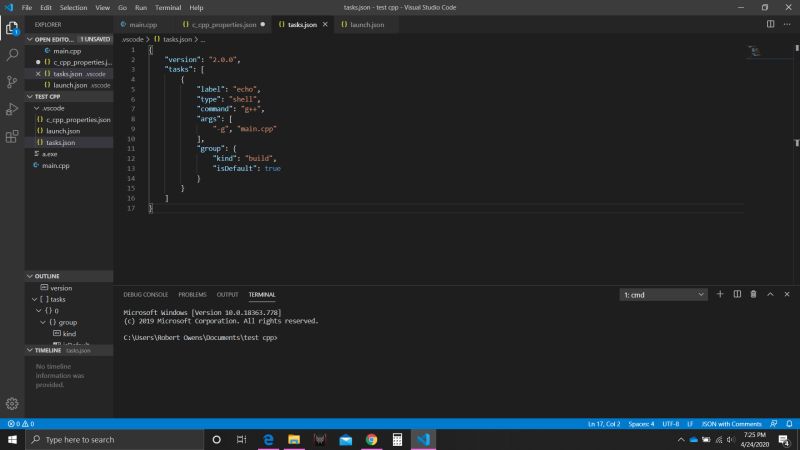
Task: Switch to the Debug Console panel tab
Action: (145, 294)
